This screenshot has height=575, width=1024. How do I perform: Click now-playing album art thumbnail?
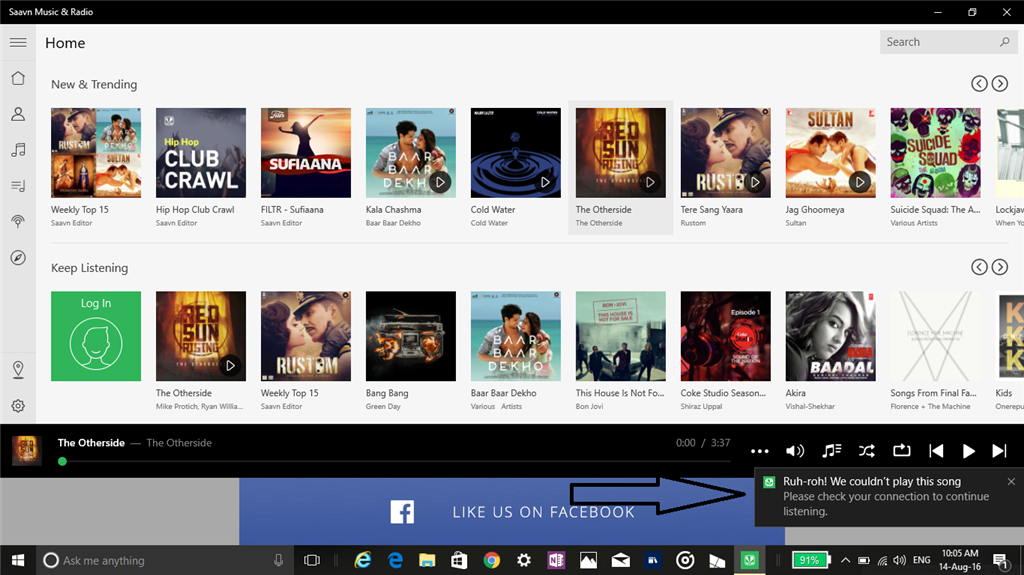[x=27, y=451]
